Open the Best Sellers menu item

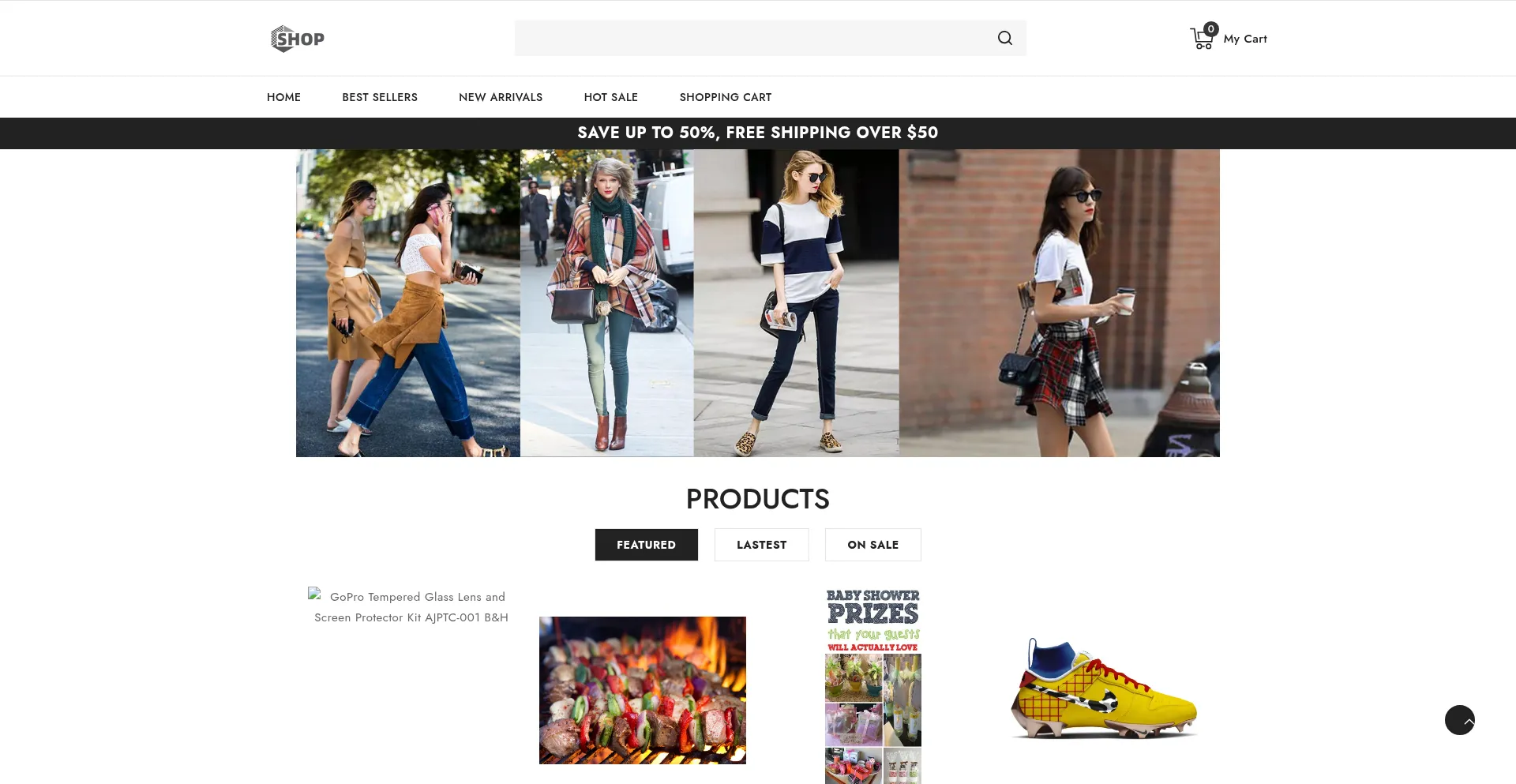pyautogui.click(x=380, y=97)
